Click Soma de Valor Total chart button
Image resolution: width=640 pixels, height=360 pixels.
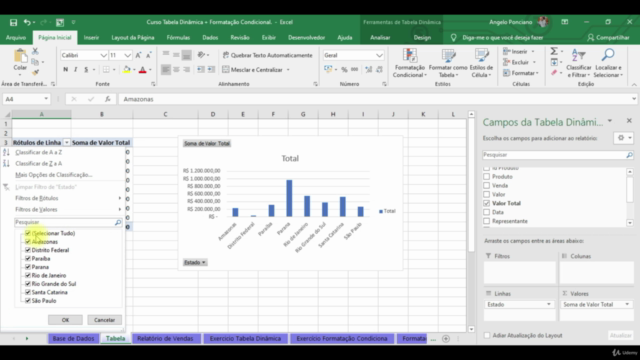point(207,144)
